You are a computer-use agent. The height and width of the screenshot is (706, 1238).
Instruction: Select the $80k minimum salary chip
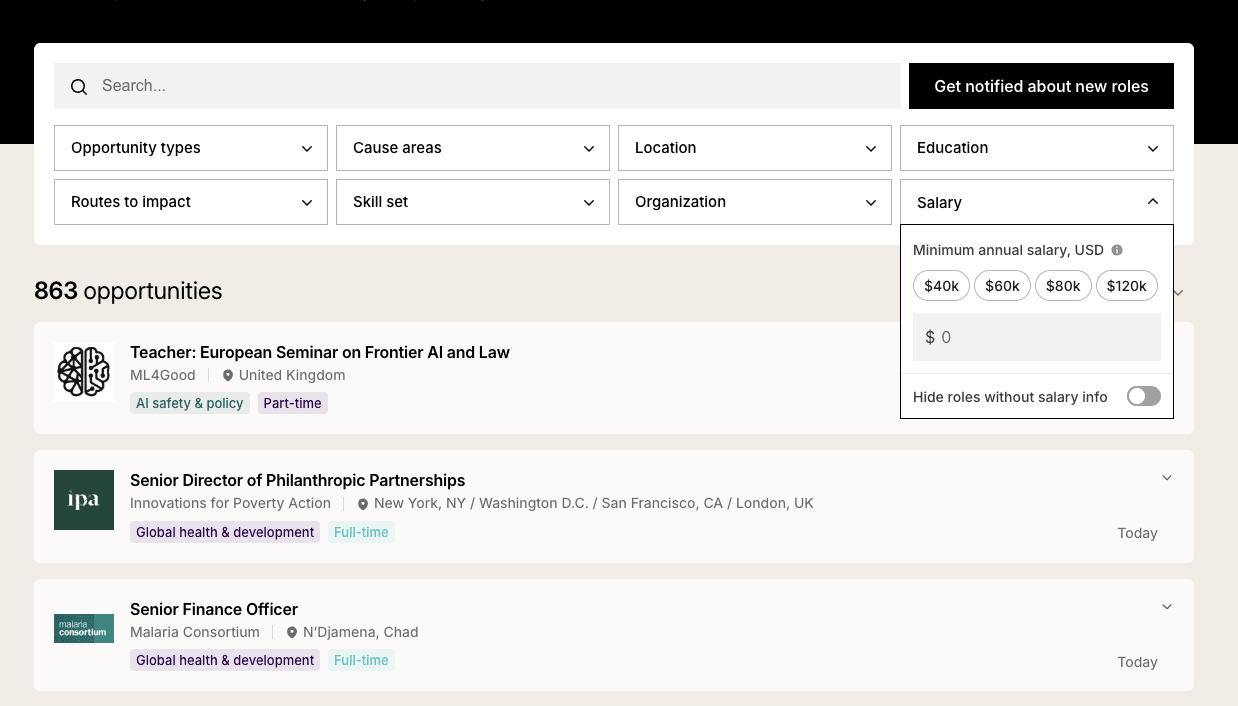point(1063,286)
